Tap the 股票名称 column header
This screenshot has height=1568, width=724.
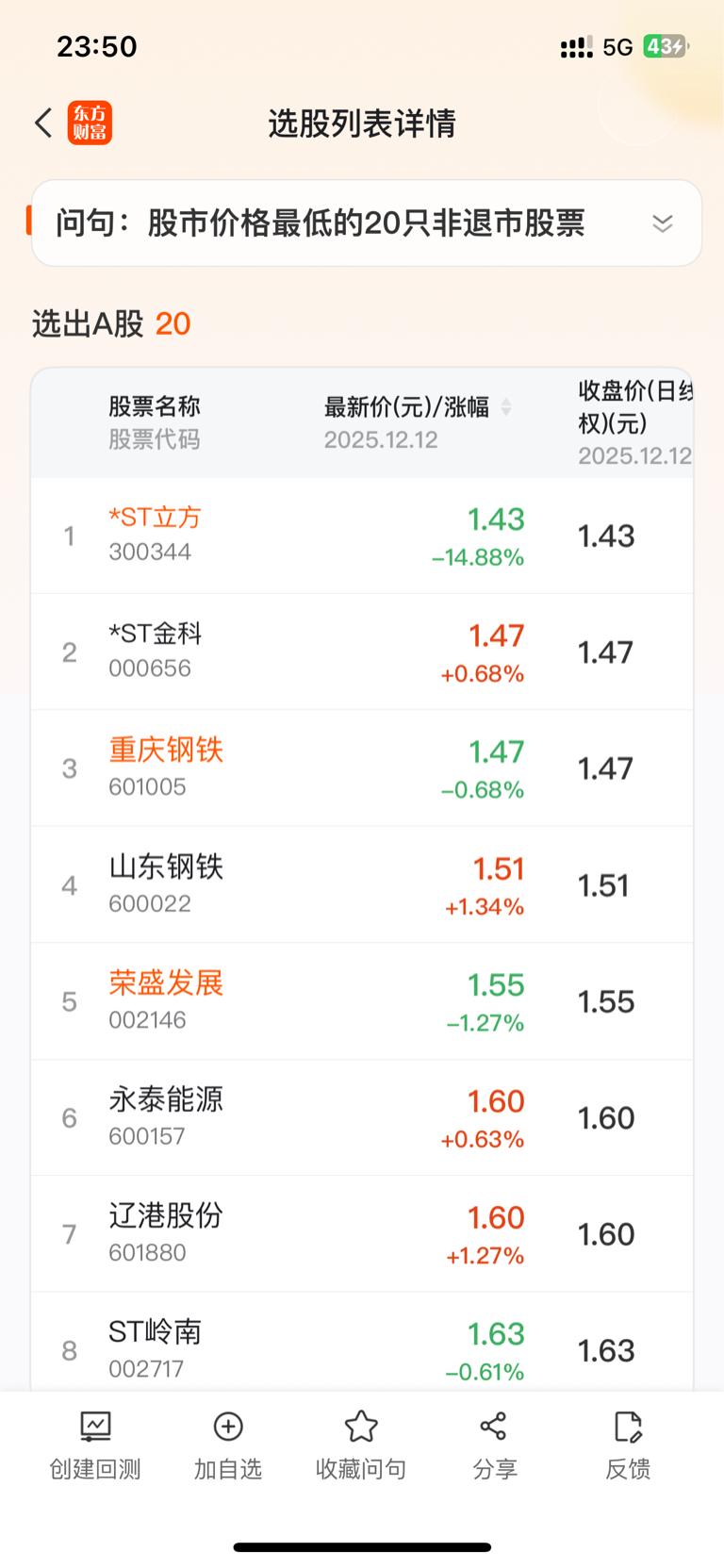(155, 407)
